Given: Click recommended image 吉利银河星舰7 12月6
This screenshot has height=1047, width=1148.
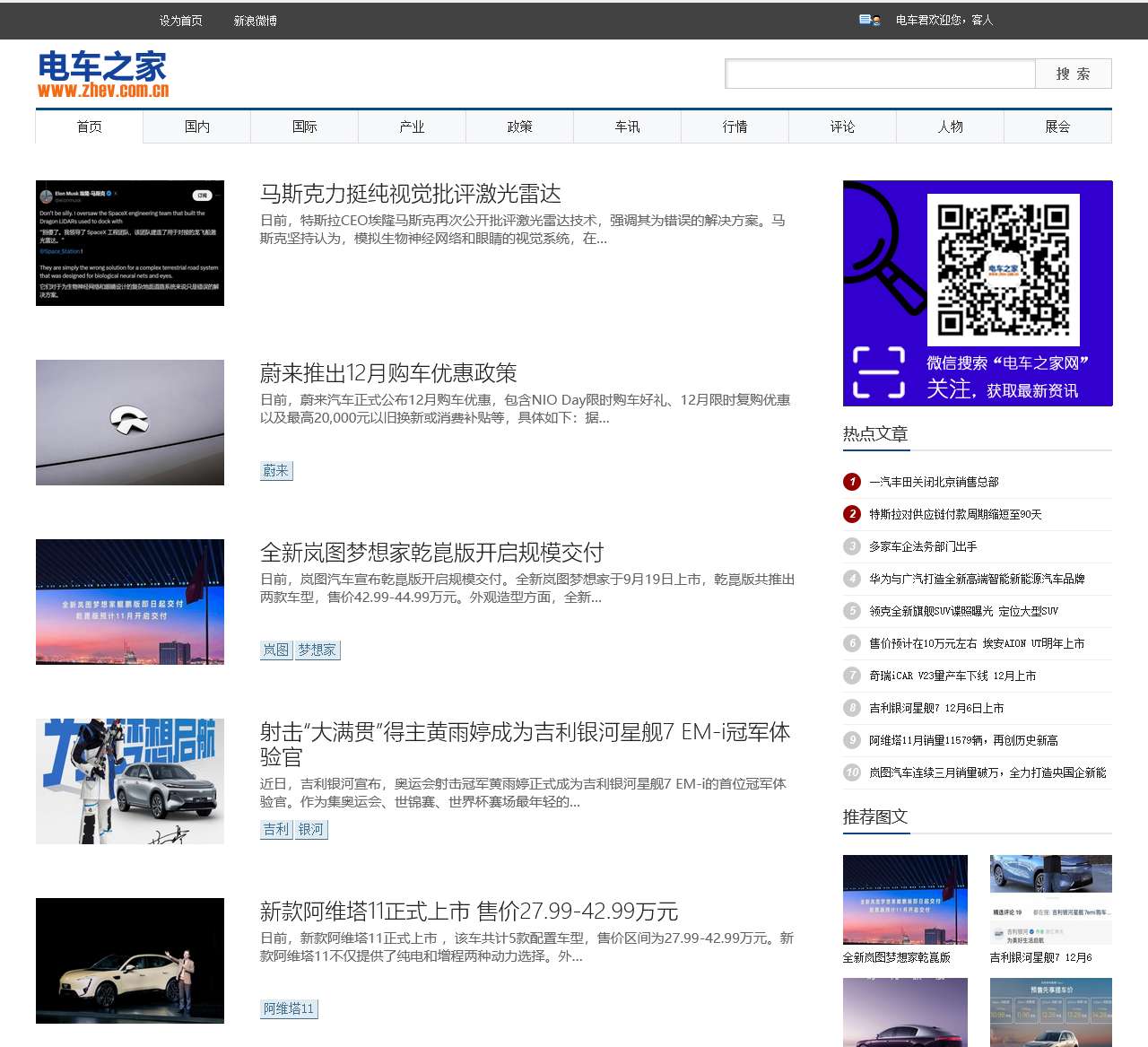Looking at the screenshot, I should (1051, 900).
